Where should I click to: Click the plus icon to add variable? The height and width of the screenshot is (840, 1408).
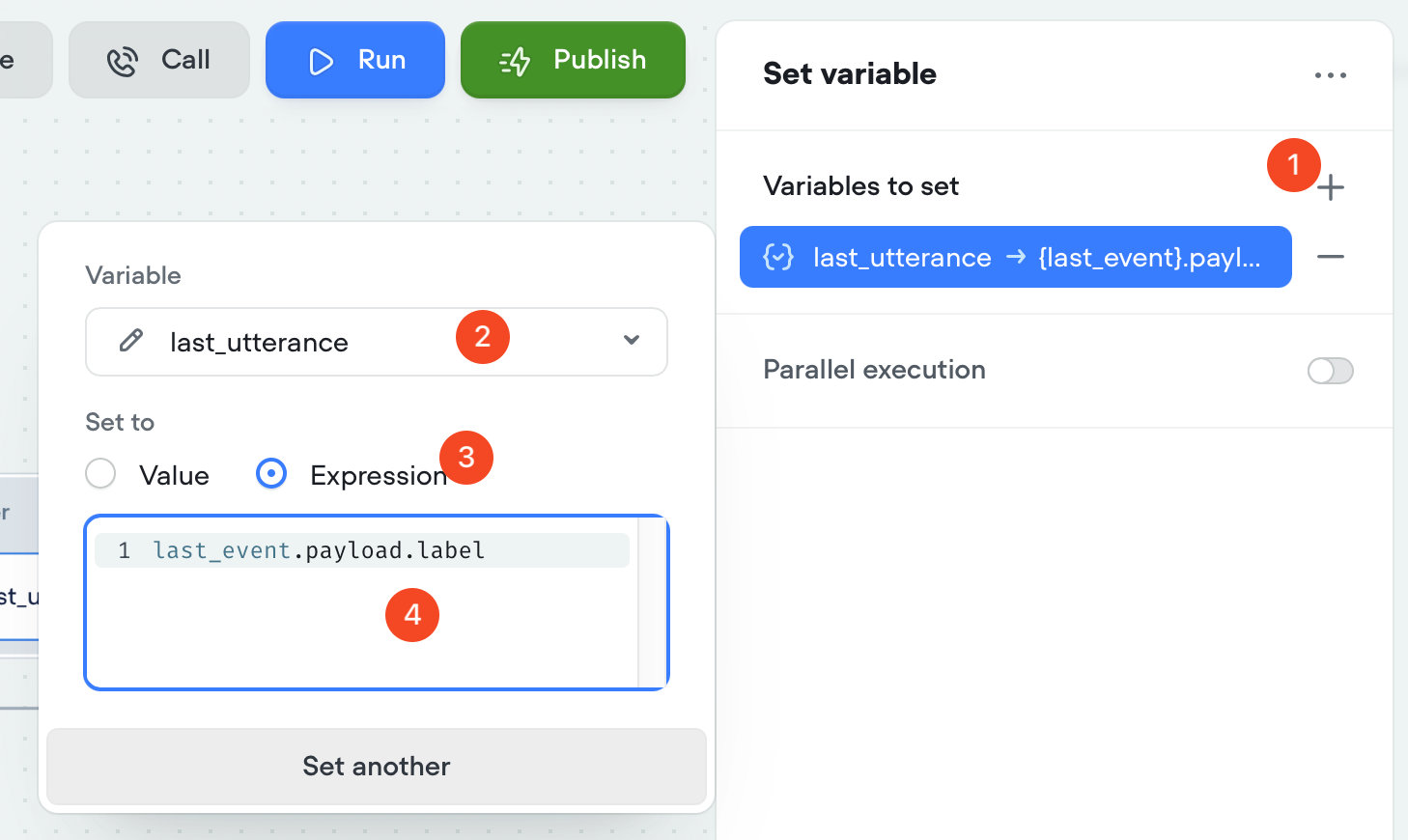1331,187
